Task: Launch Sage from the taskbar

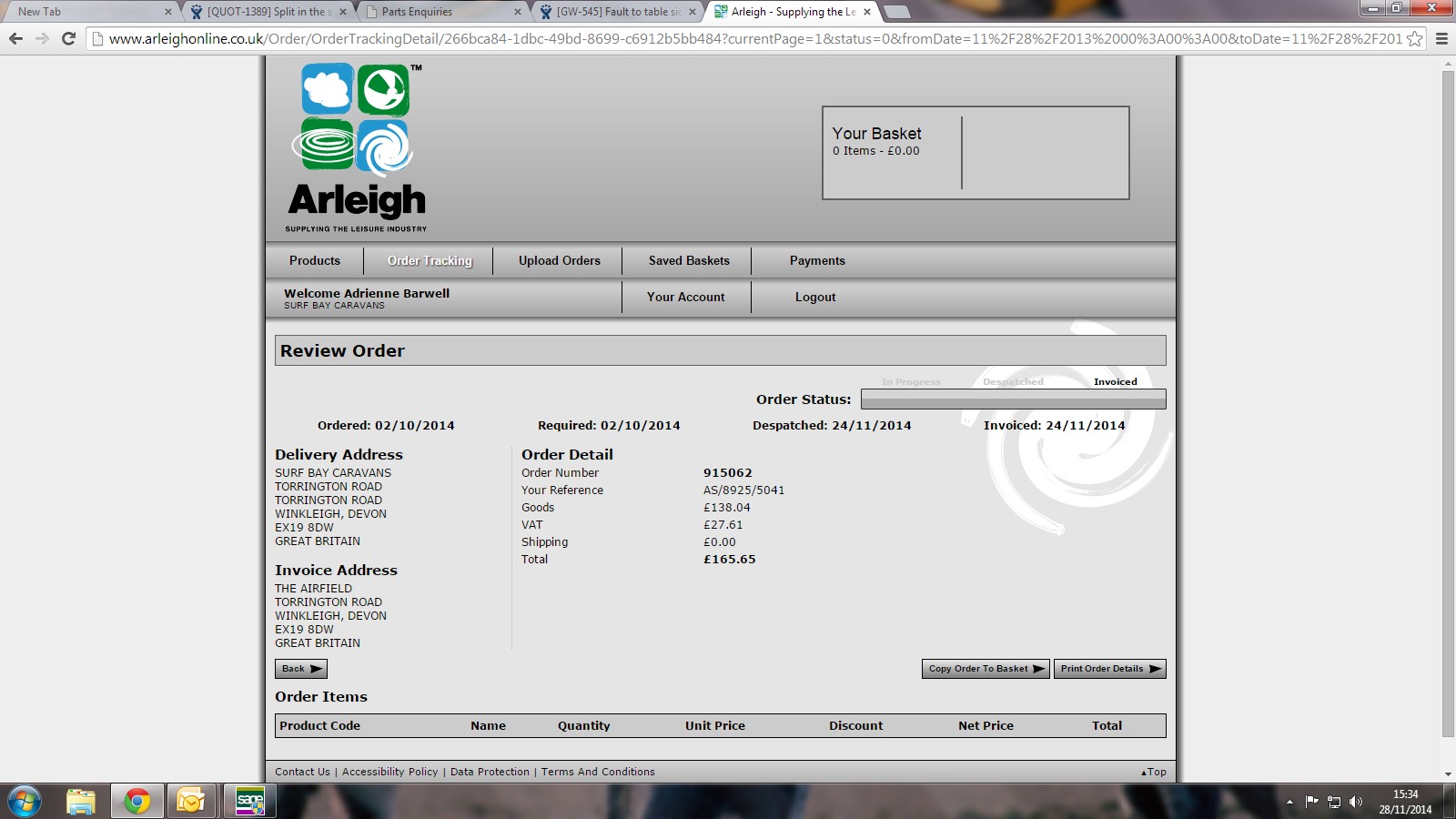Action: [250, 802]
